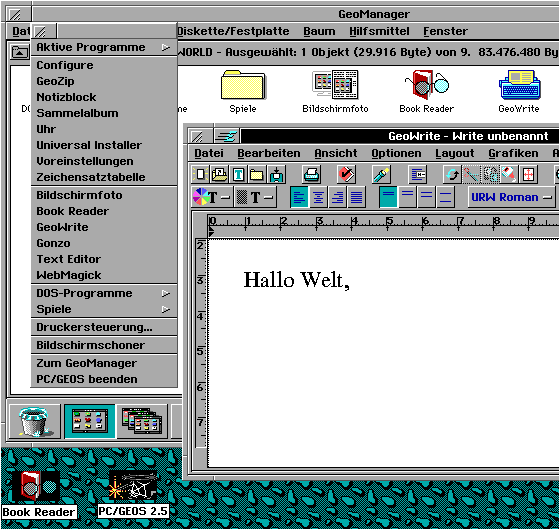The width and height of the screenshot is (560, 530).
Task: Click the Open folder icon in GeoWrite toolbar
Action: tap(257, 174)
